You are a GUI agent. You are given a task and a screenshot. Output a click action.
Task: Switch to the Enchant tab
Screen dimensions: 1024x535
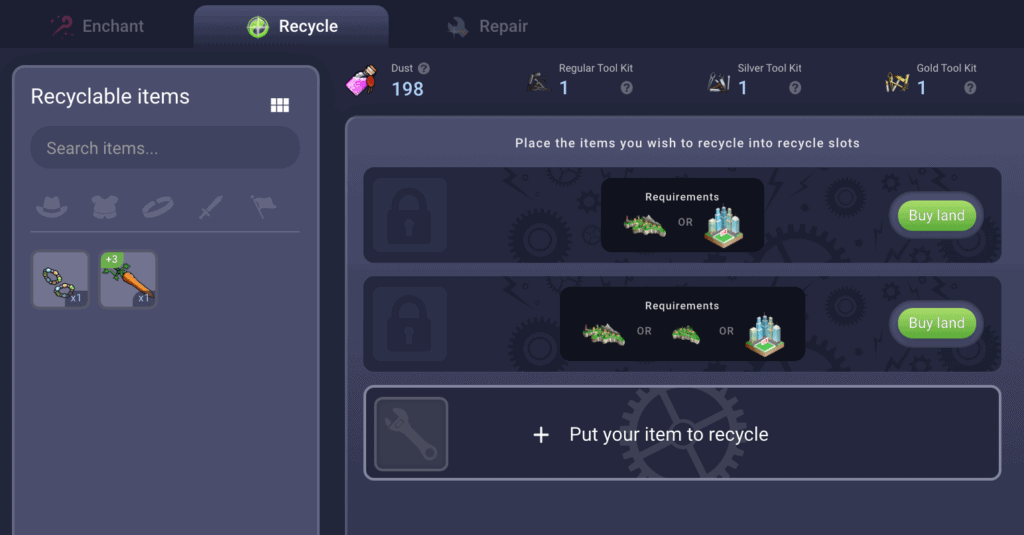(x=98, y=26)
